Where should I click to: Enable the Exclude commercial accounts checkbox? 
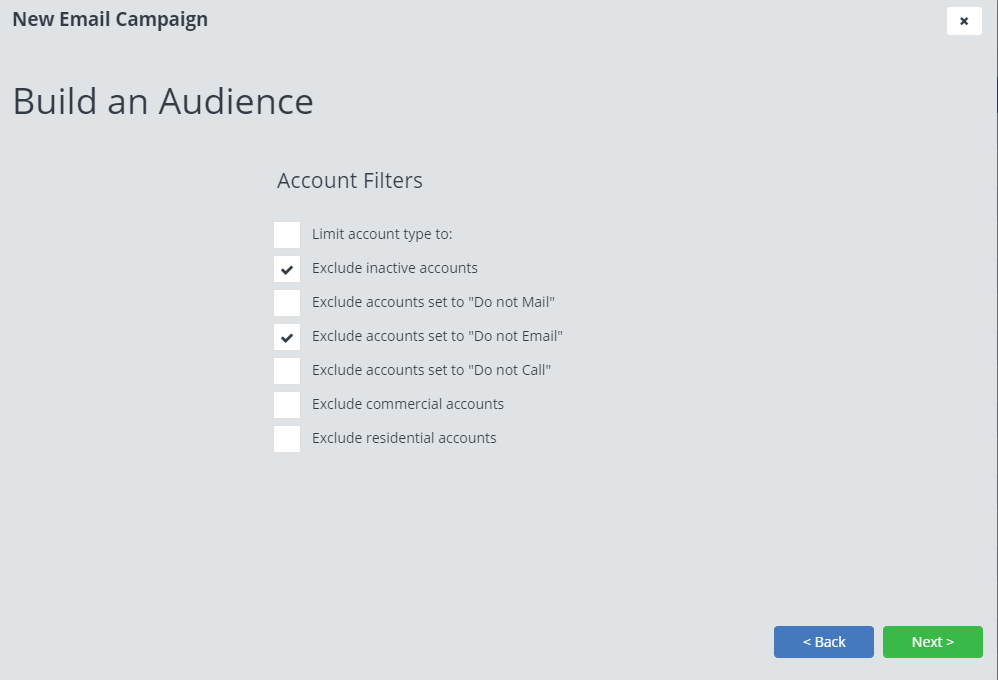click(287, 405)
